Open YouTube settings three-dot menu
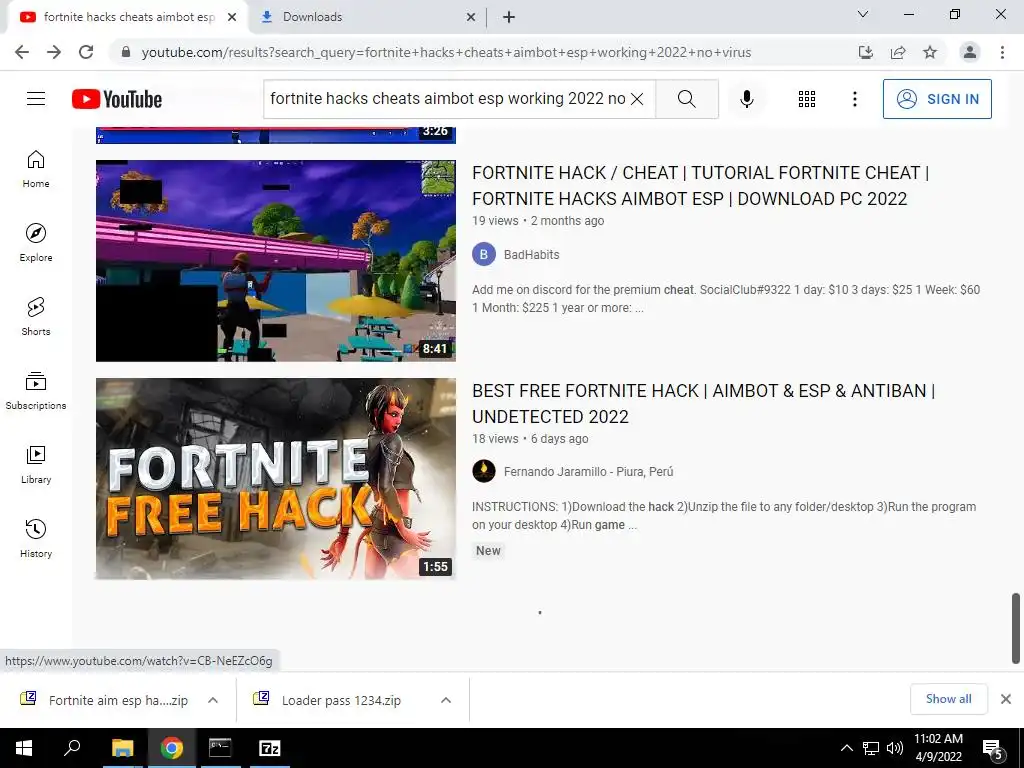 tap(854, 99)
